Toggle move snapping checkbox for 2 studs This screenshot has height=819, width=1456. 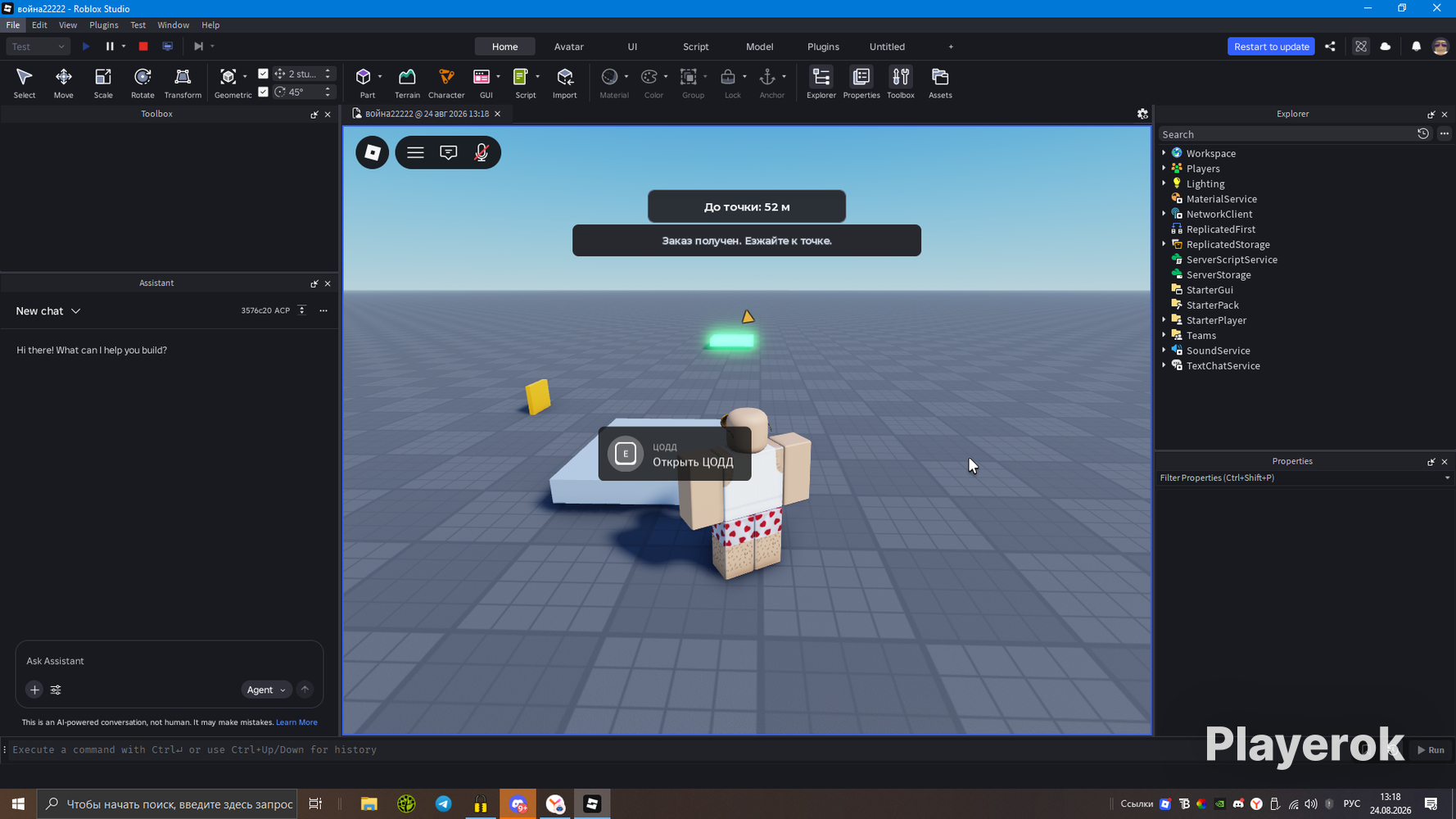tap(263, 74)
